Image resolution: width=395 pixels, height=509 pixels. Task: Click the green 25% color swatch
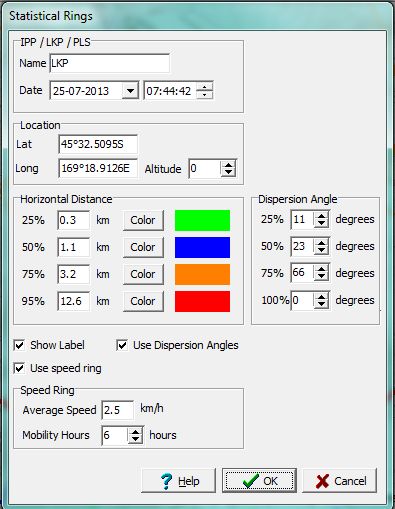pyautogui.click(x=202, y=220)
